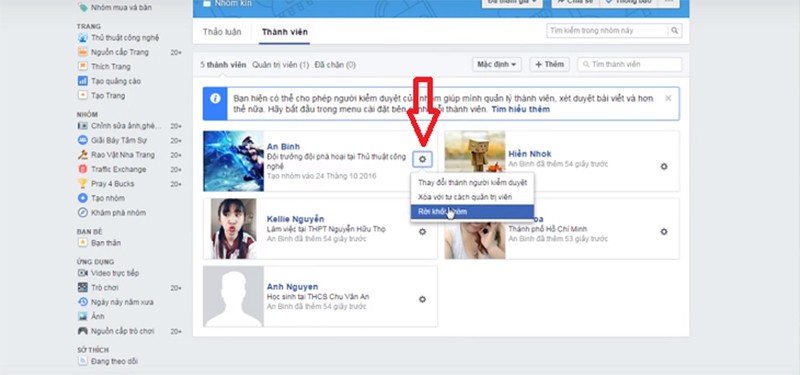Show Quản trị viên (1) list
The image size is (800, 375).
click(x=281, y=65)
